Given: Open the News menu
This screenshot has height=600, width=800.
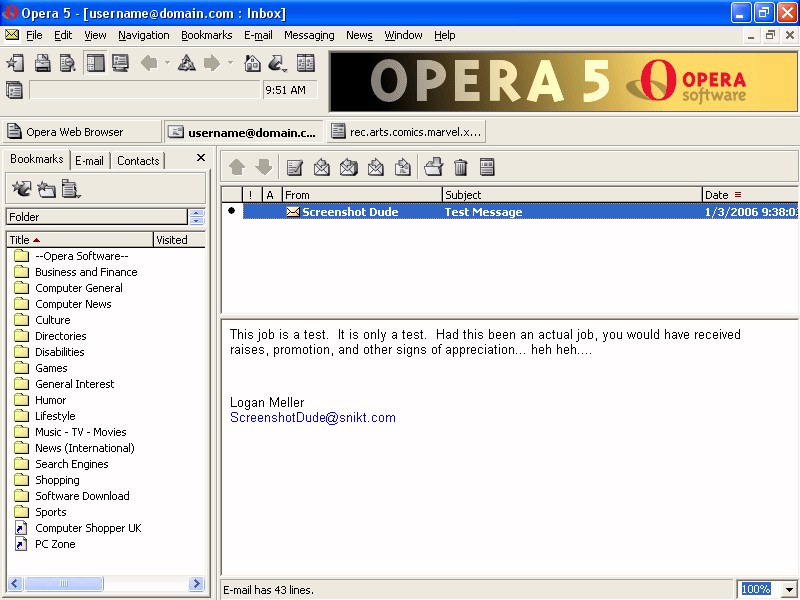Looking at the screenshot, I should 359,35.
